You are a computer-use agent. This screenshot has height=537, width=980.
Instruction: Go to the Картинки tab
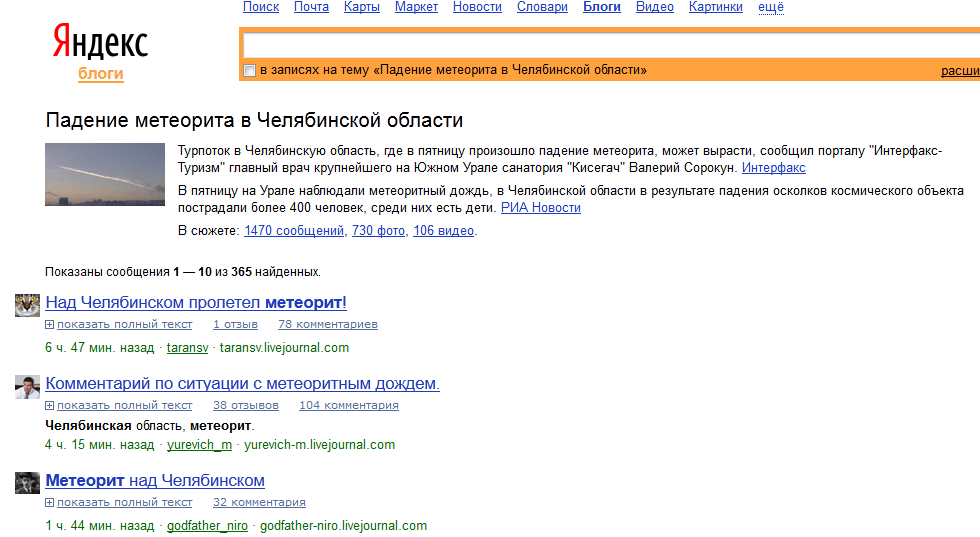[716, 7]
